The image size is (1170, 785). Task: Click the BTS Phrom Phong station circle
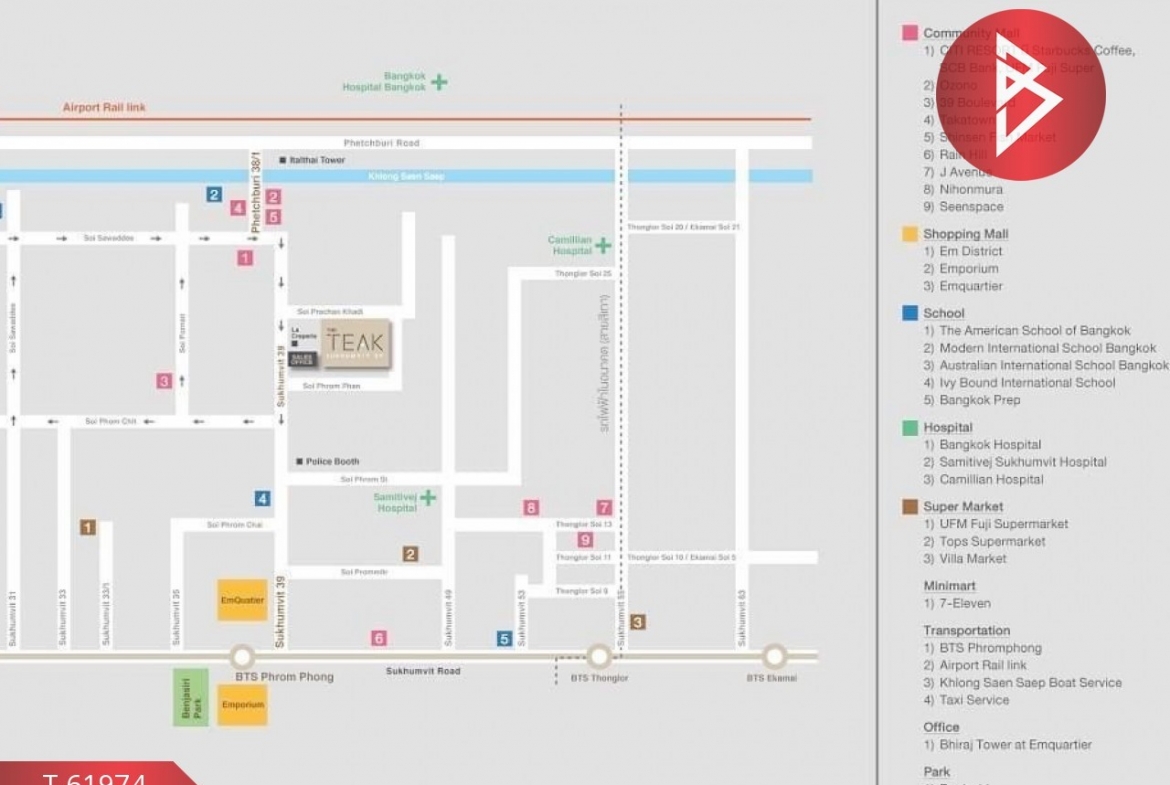point(242,657)
